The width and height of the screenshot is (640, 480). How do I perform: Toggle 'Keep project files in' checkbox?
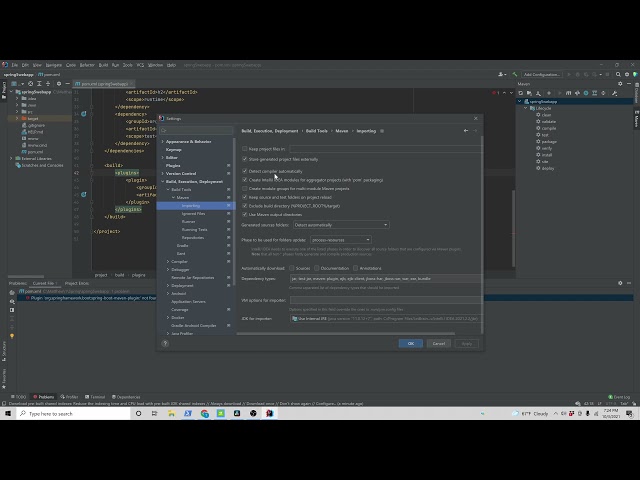[x=244, y=149]
